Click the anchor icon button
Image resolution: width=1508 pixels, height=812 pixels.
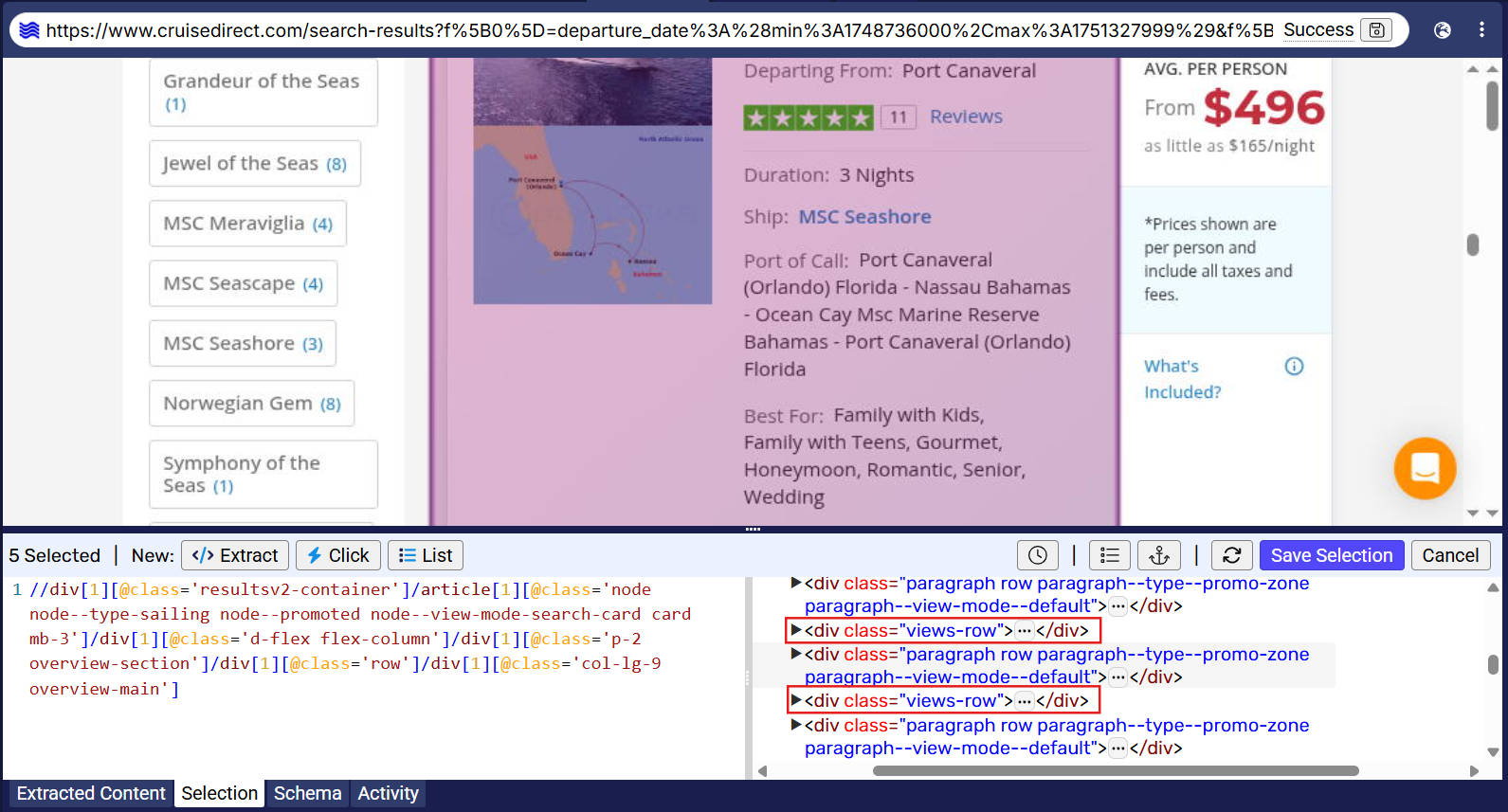1159,555
